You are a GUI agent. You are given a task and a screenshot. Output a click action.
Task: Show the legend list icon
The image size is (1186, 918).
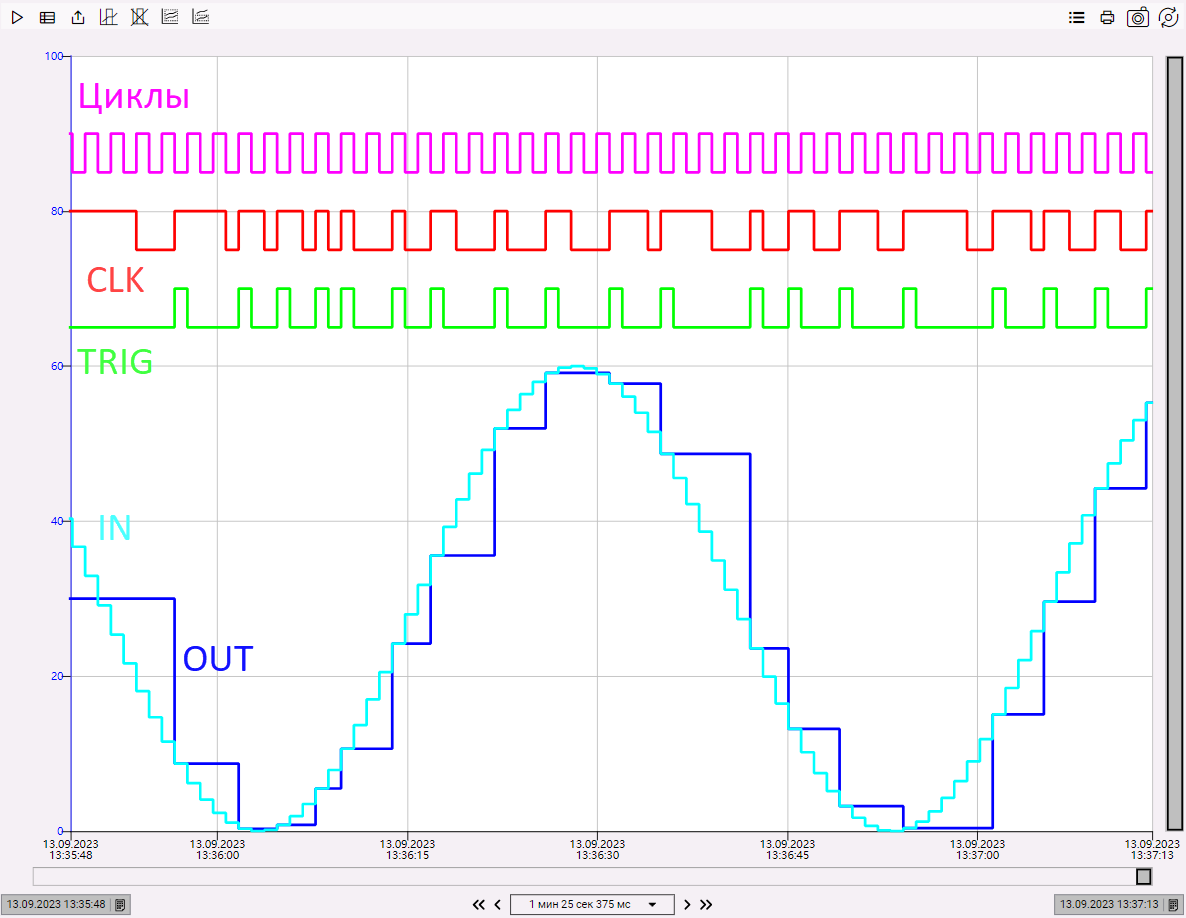click(x=1077, y=17)
